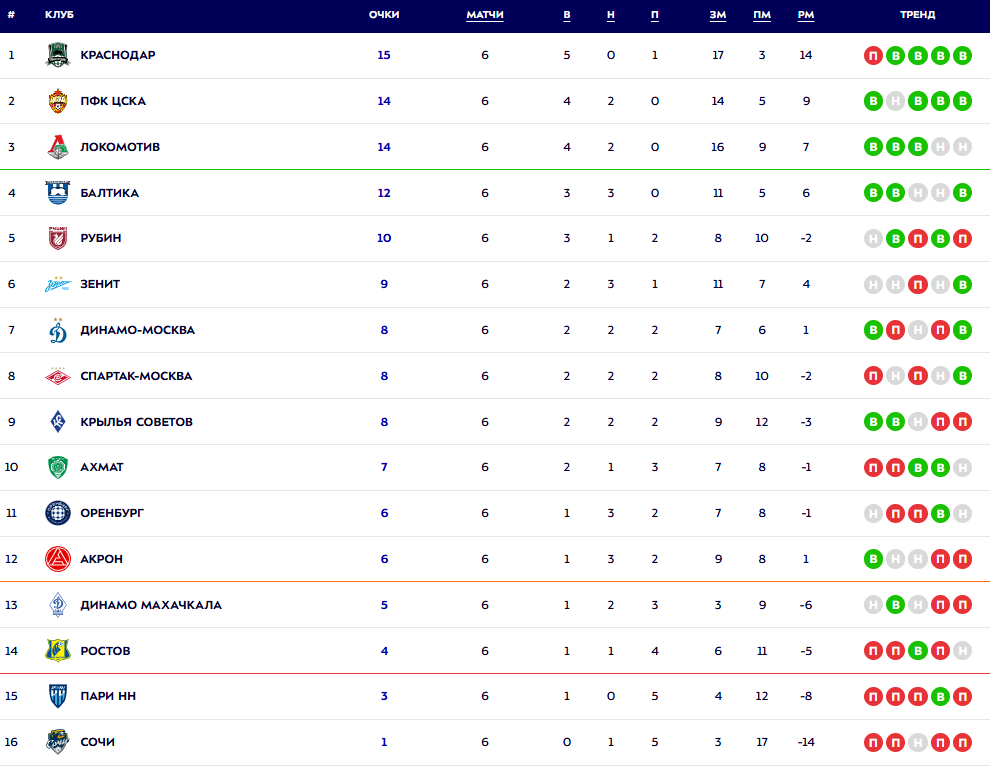The width and height of the screenshot is (990, 769).
Task: Click the Оренбург club emblem
Action: tap(58, 513)
